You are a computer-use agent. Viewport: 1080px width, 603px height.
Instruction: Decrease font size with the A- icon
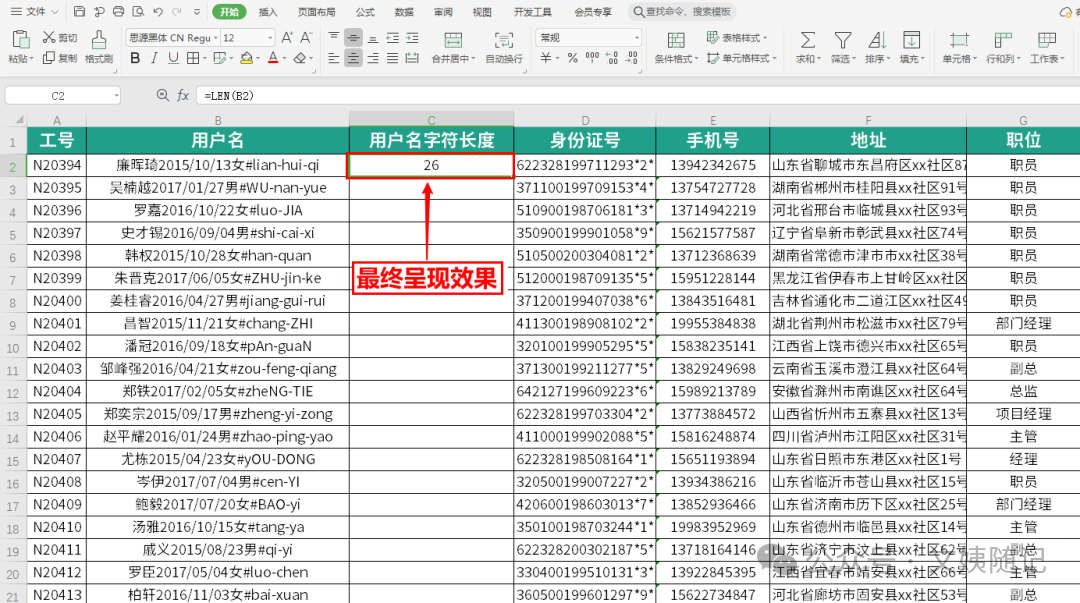pos(307,37)
